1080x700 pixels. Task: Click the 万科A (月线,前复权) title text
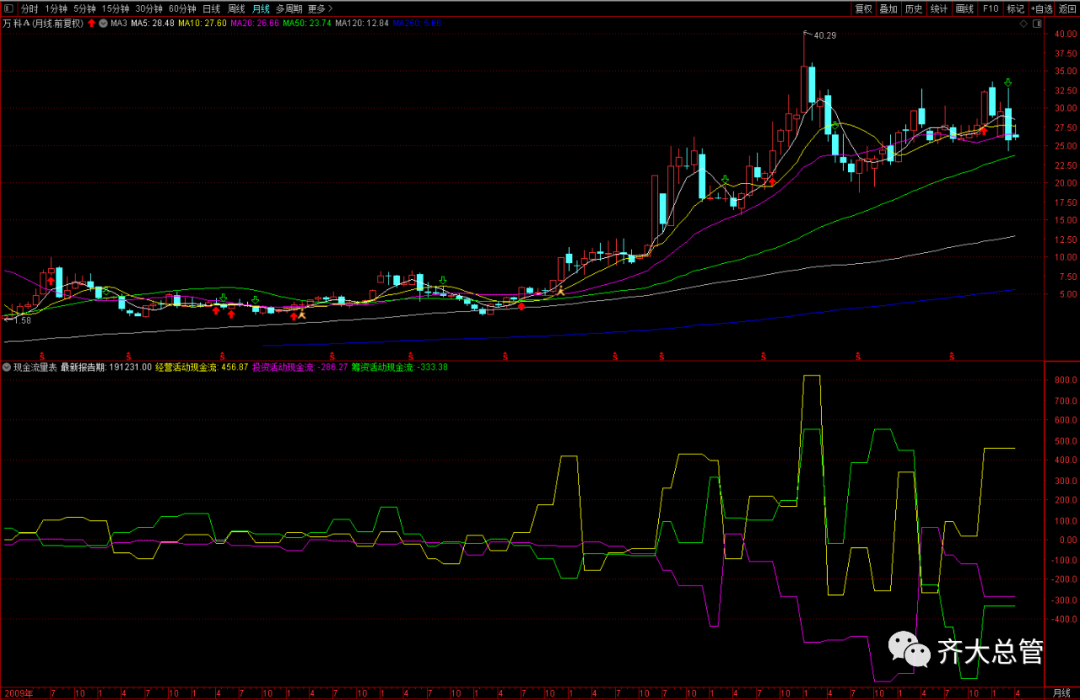43,23
